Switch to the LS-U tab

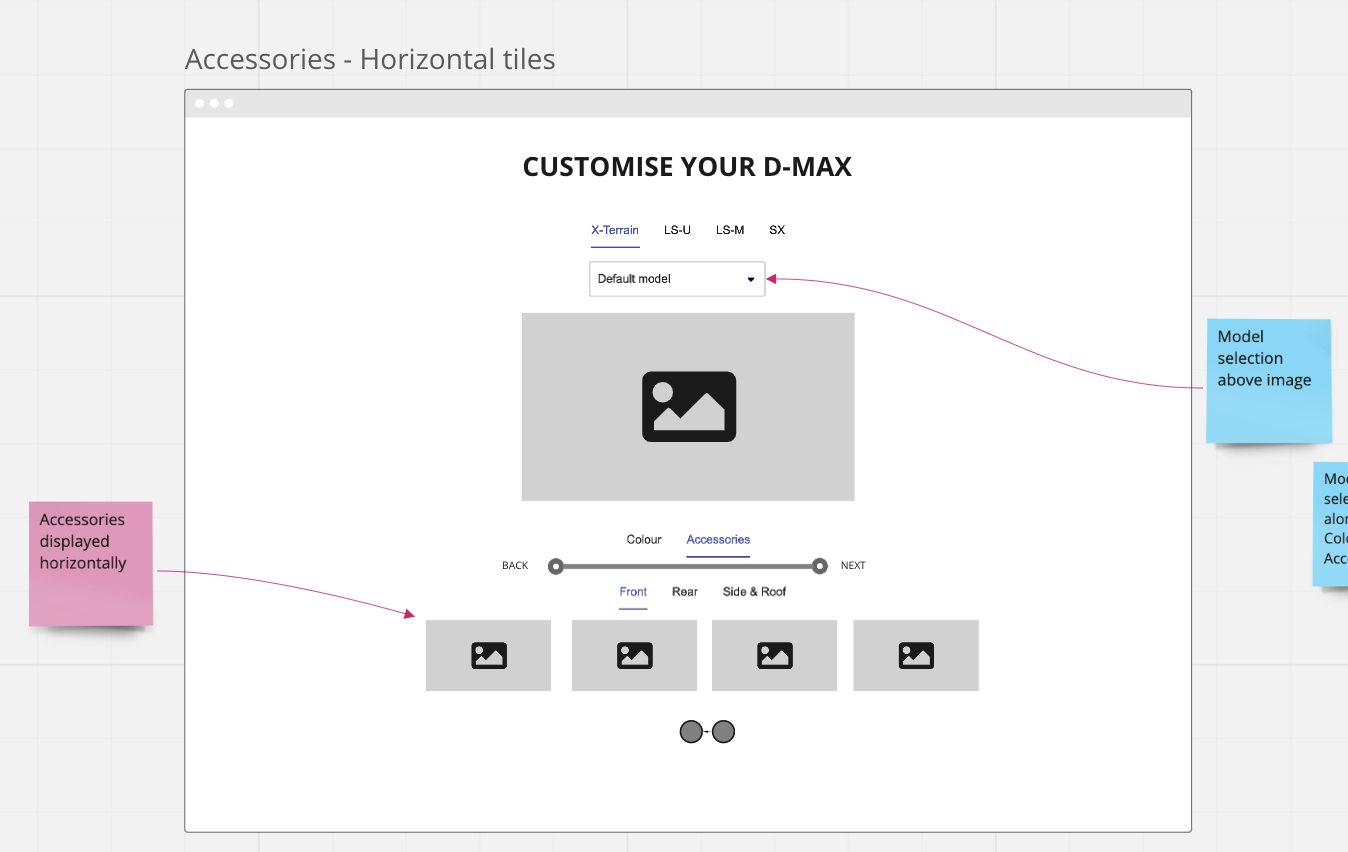tap(677, 230)
